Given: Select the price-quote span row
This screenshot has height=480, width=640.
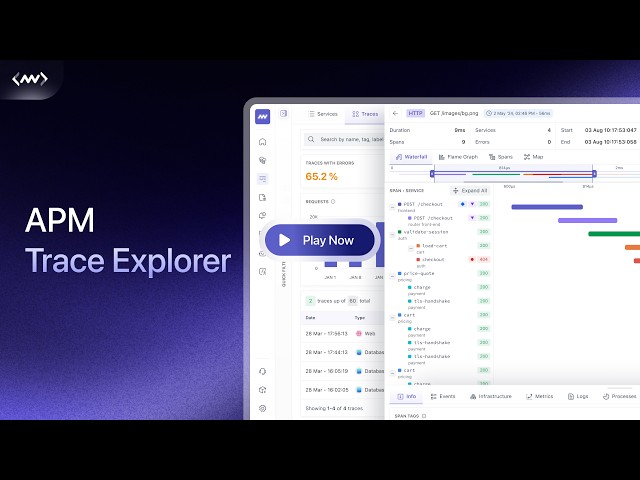Looking at the screenshot, I should [440, 276].
